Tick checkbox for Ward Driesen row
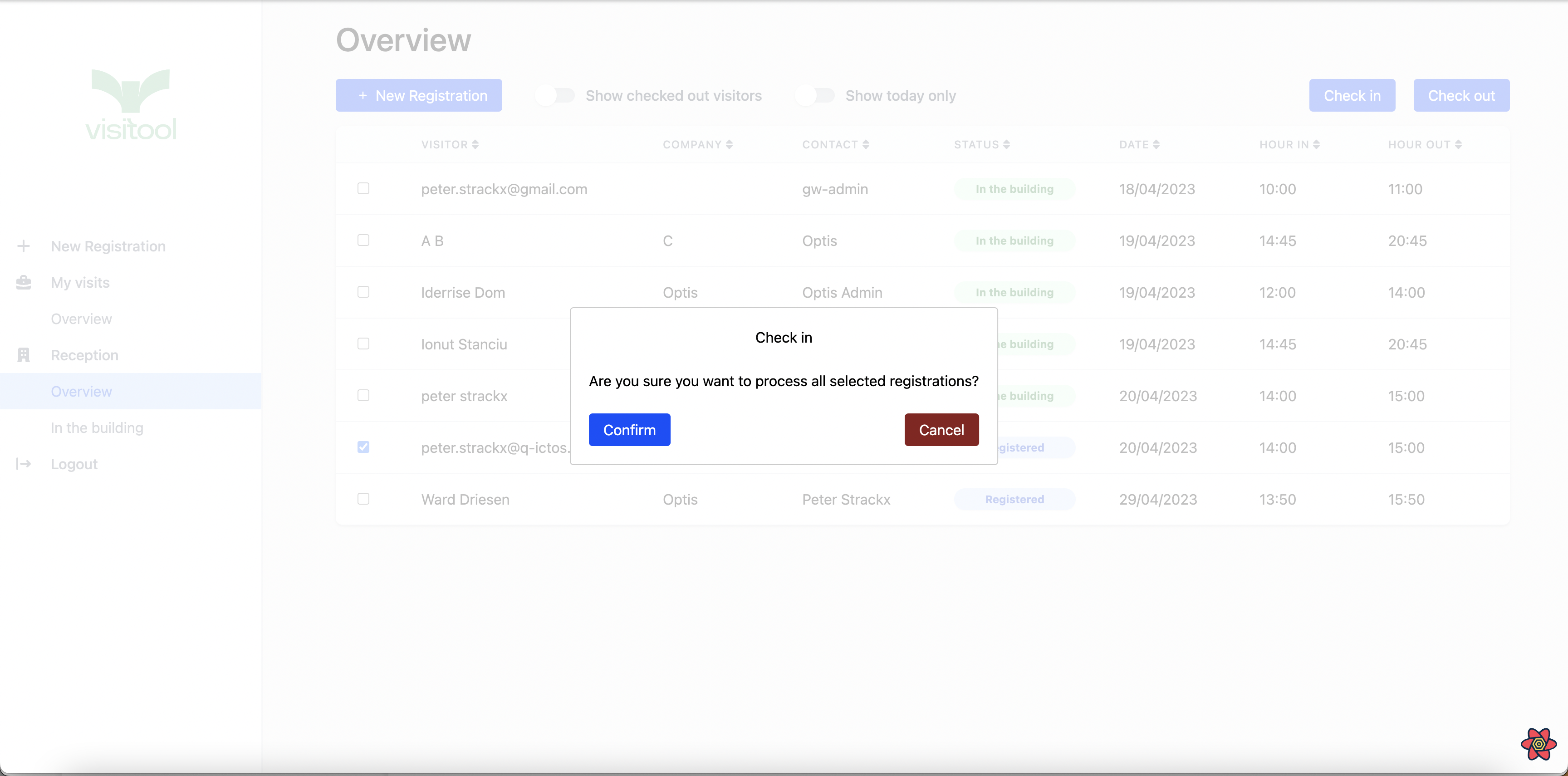Image resolution: width=1568 pixels, height=776 pixels. point(363,499)
